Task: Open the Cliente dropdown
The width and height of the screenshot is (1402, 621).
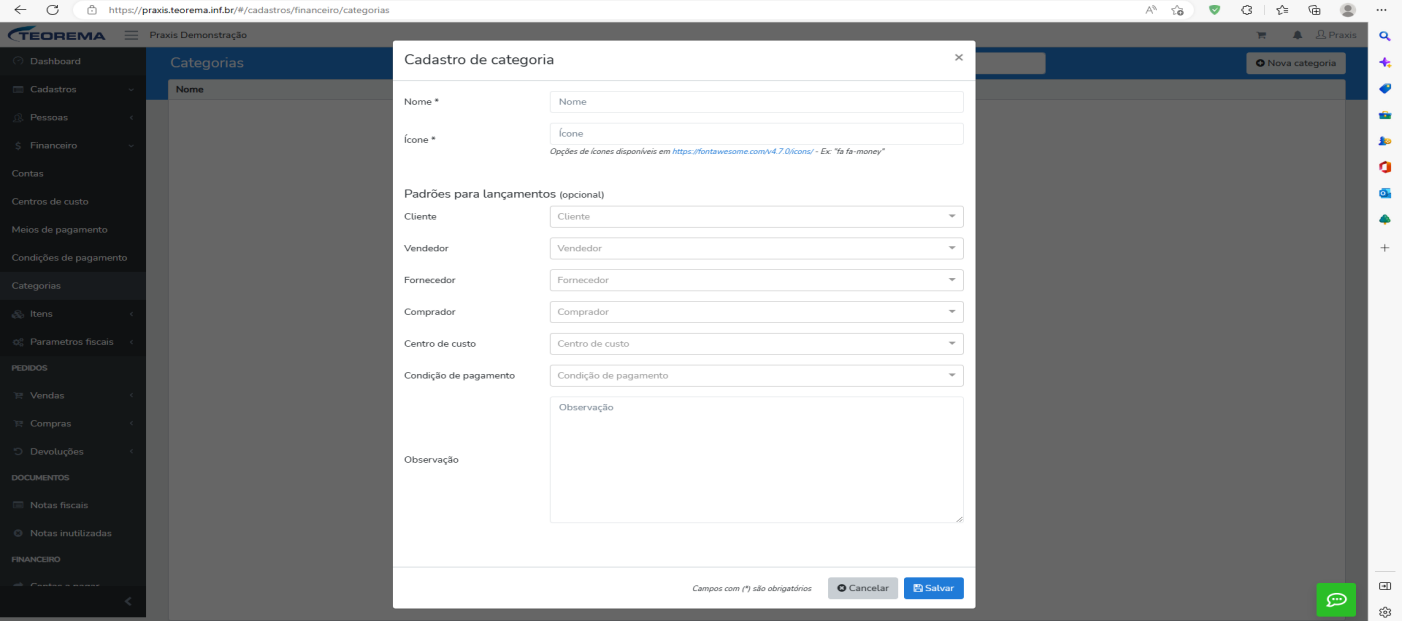Action: (756, 217)
